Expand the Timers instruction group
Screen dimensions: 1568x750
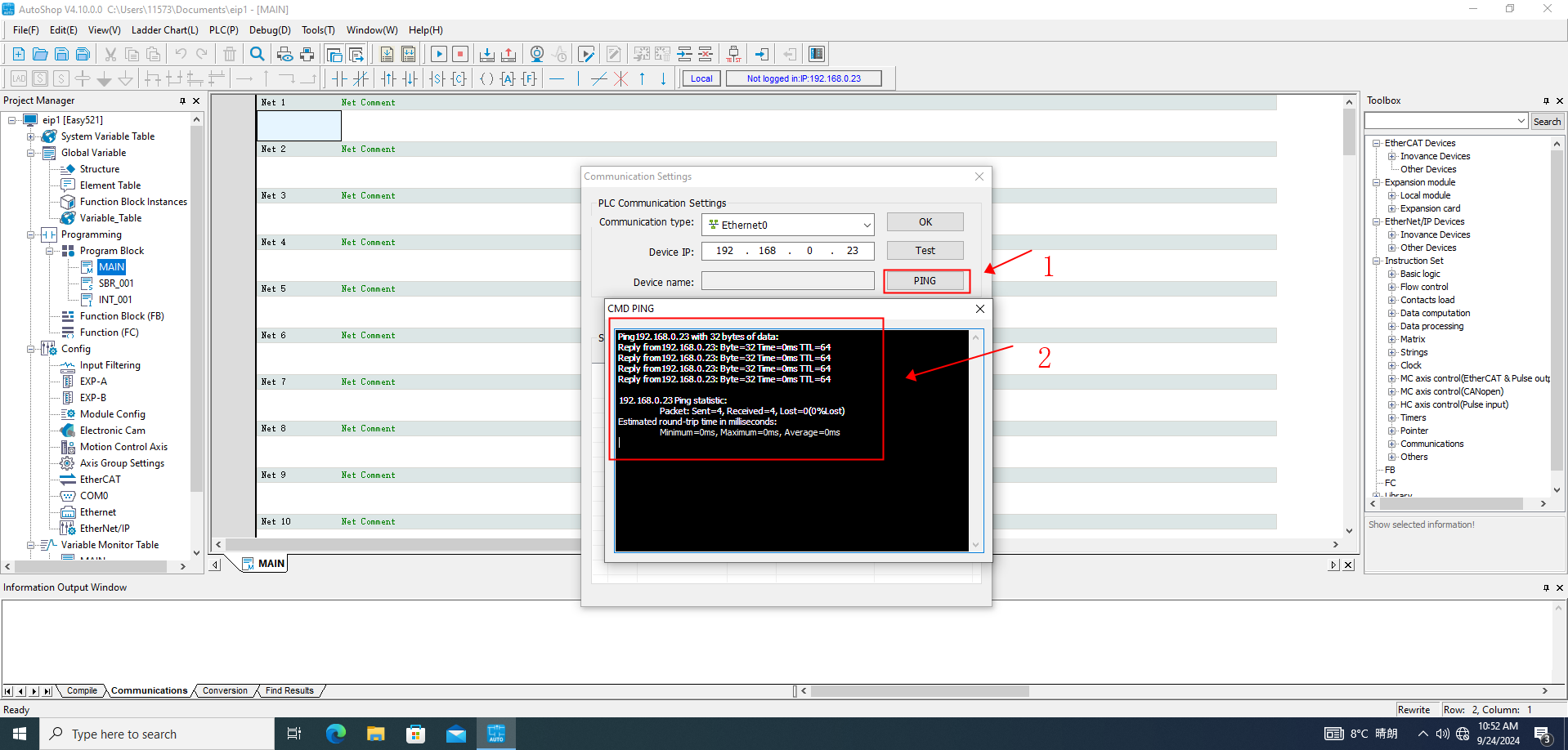pos(1391,417)
